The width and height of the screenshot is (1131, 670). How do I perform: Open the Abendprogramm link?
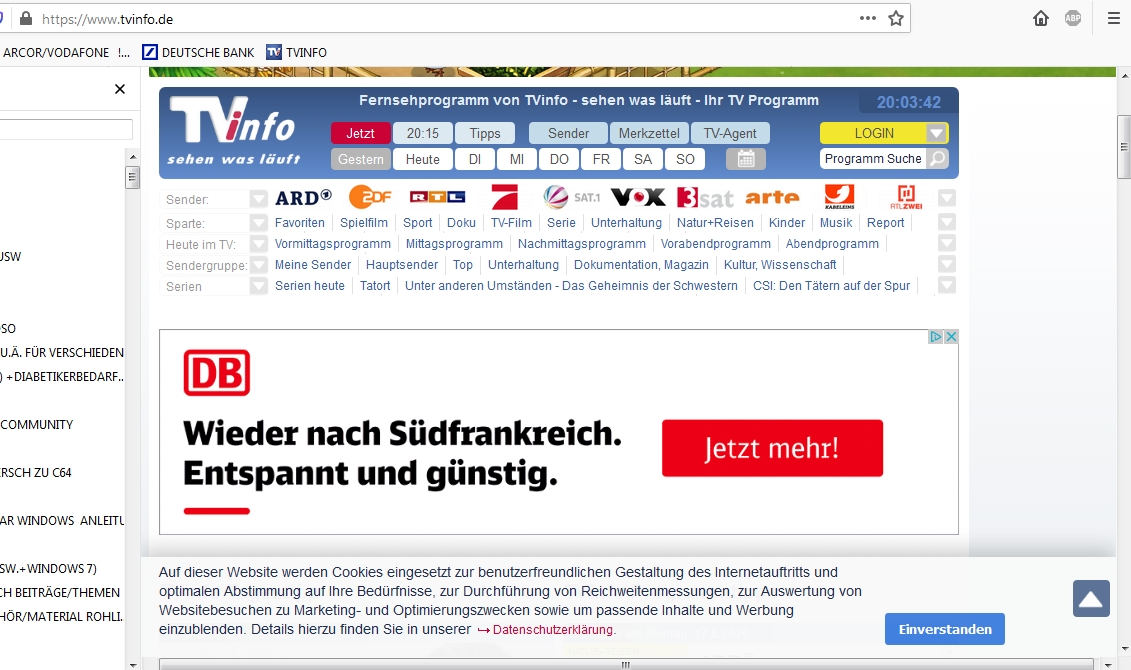coord(832,244)
